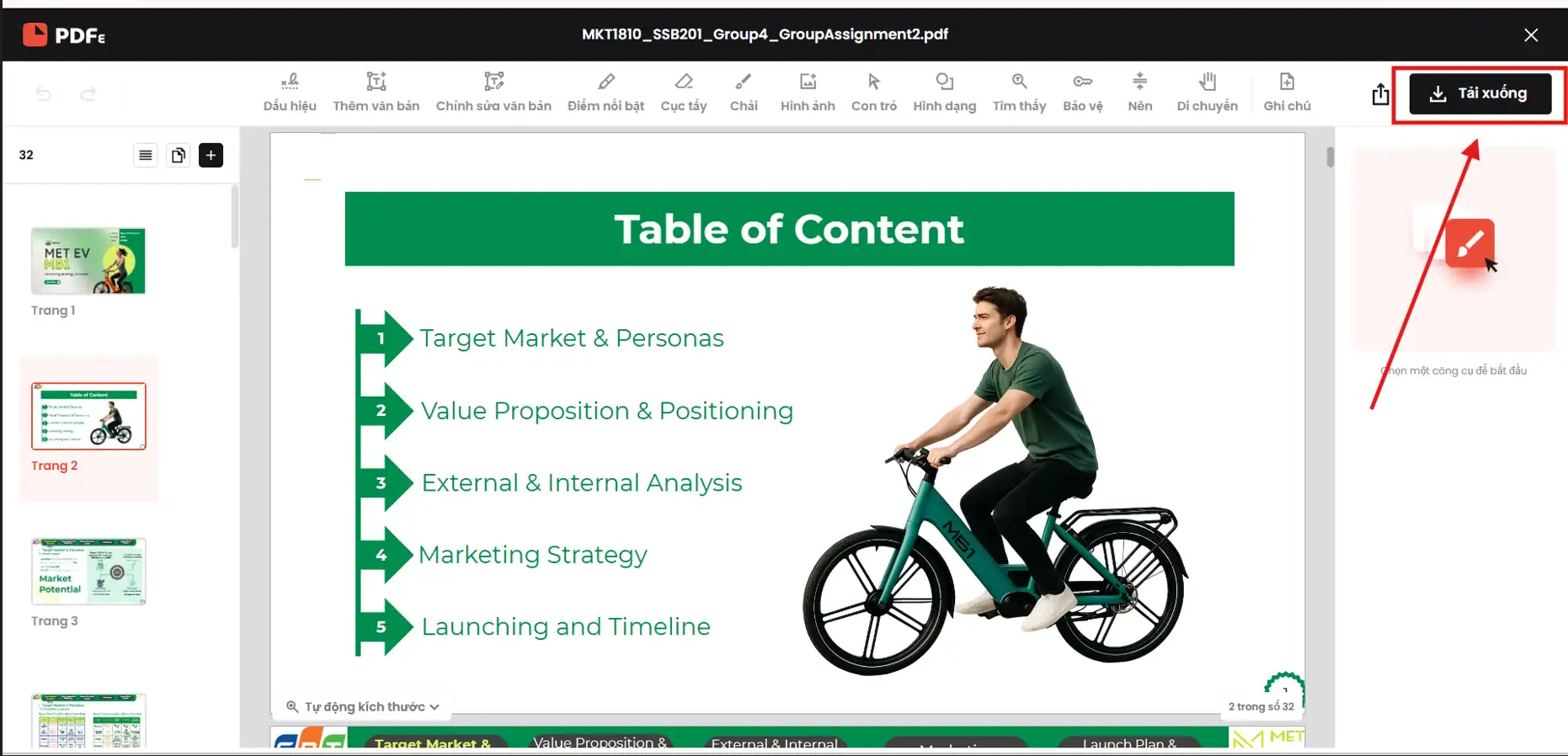Click the share/export icon
Screen dimensions: 1568x756
pos(1380,93)
